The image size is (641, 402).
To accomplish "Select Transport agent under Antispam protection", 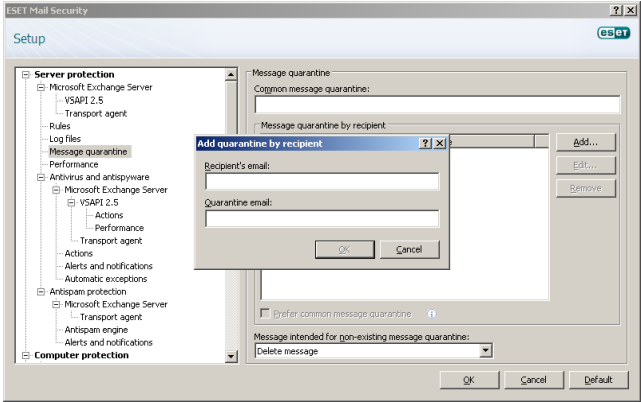I will tap(111, 317).
